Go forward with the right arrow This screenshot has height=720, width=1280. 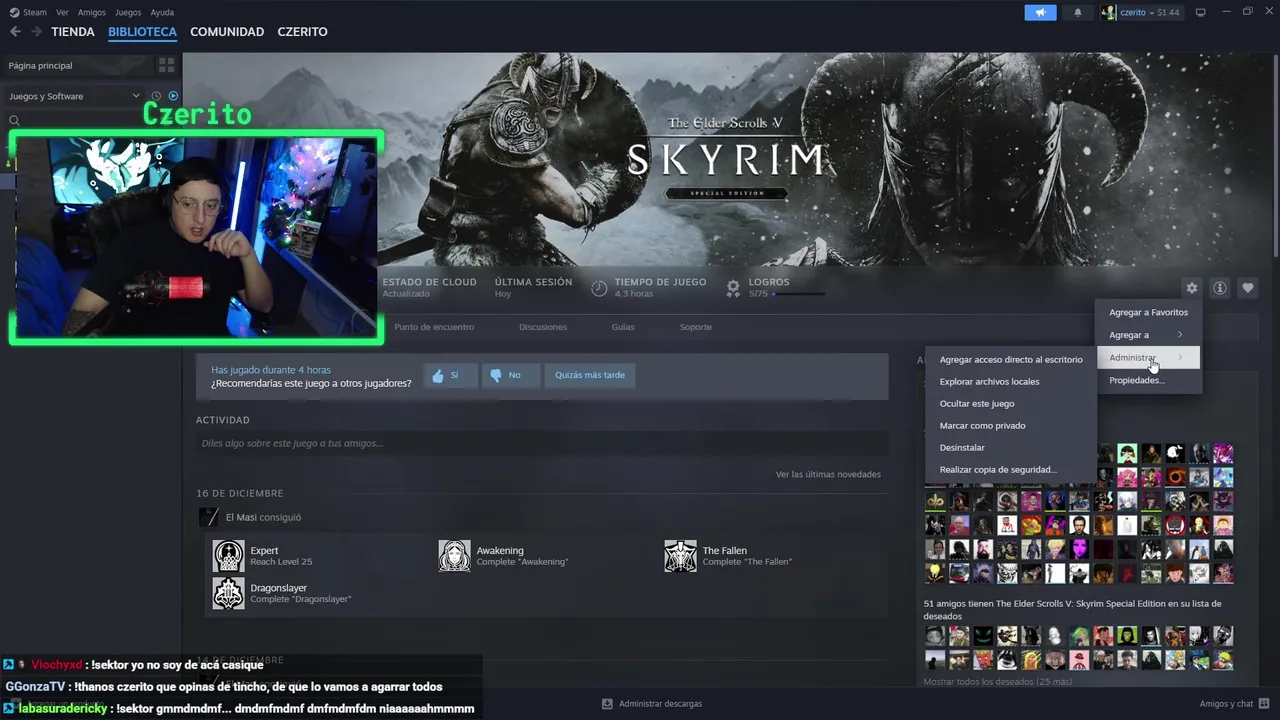pyautogui.click(x=36, y=32)
